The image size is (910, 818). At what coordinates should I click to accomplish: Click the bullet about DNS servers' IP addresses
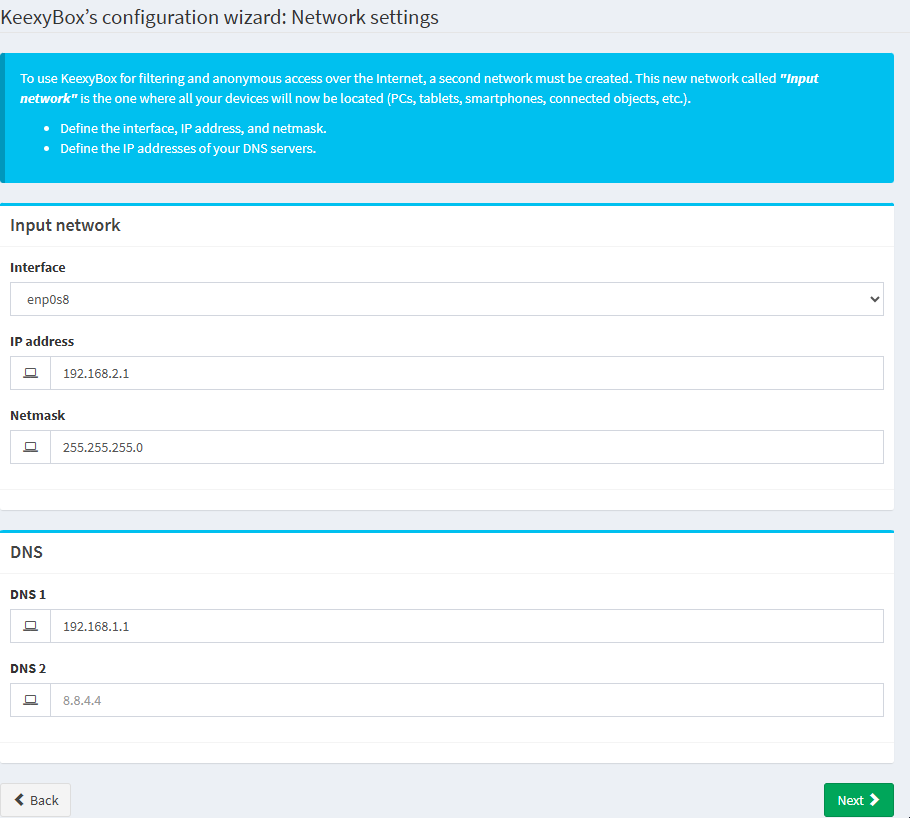(x=188, y=149)
